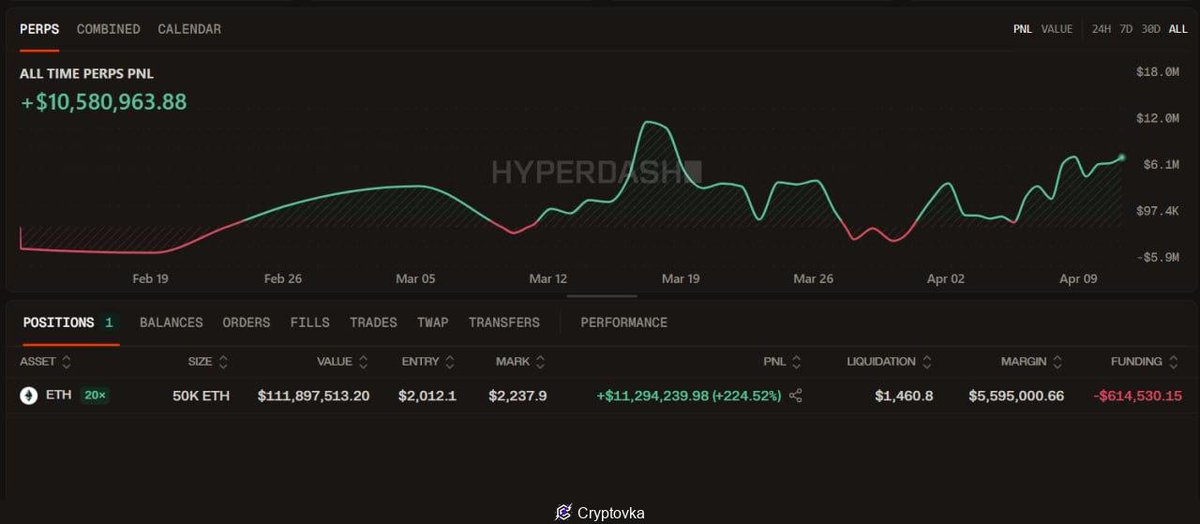Click the ETH asset coin icon
The width and height of the screenshot is (1200, 524).
pos(28,396)
